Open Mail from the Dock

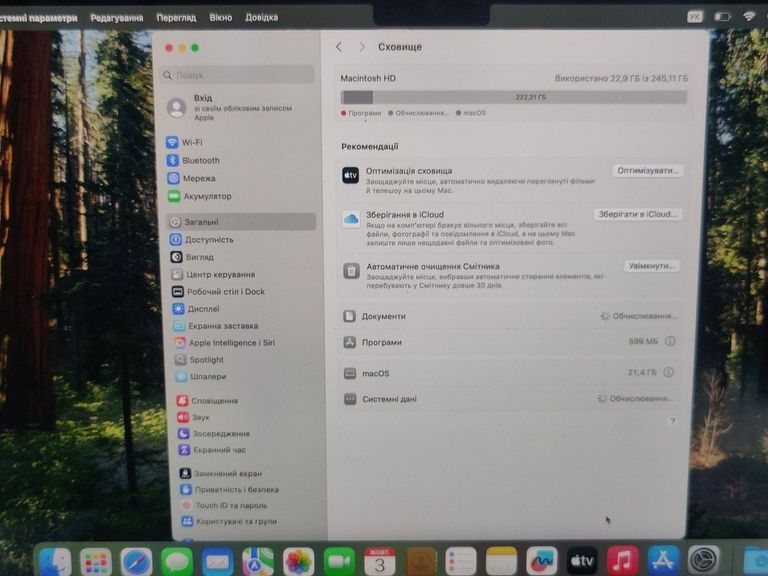tap(217, 562)
